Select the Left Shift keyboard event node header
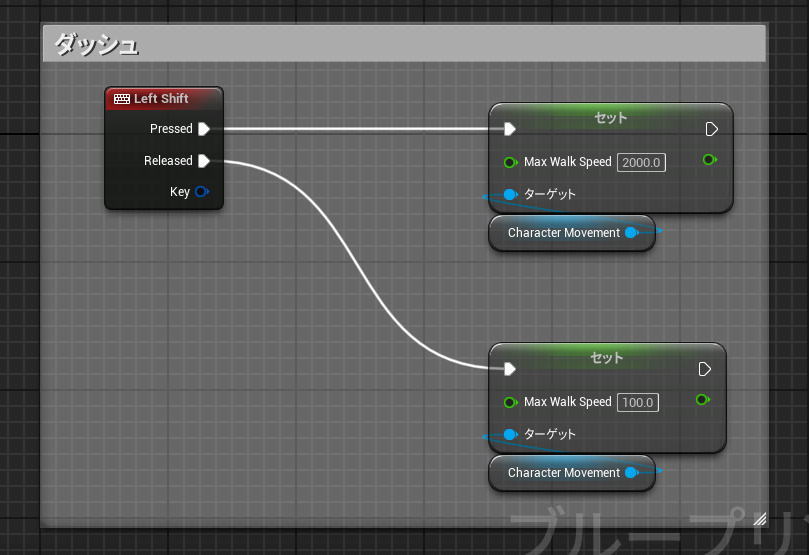 click(164, 99)
